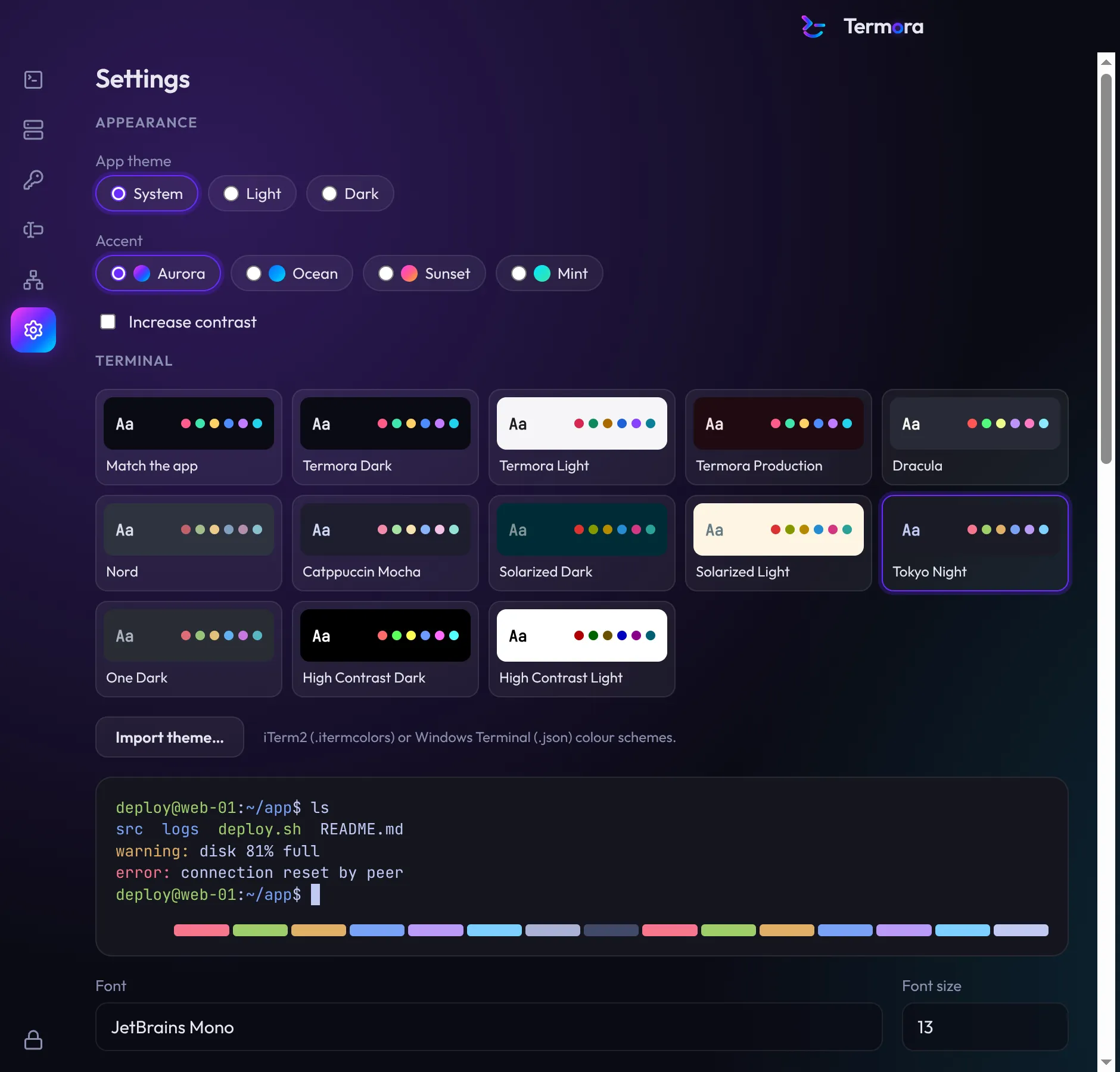Click the scrollbar down arrow
This screenshot has width=1120, height=1072.
(1106, 1062)
